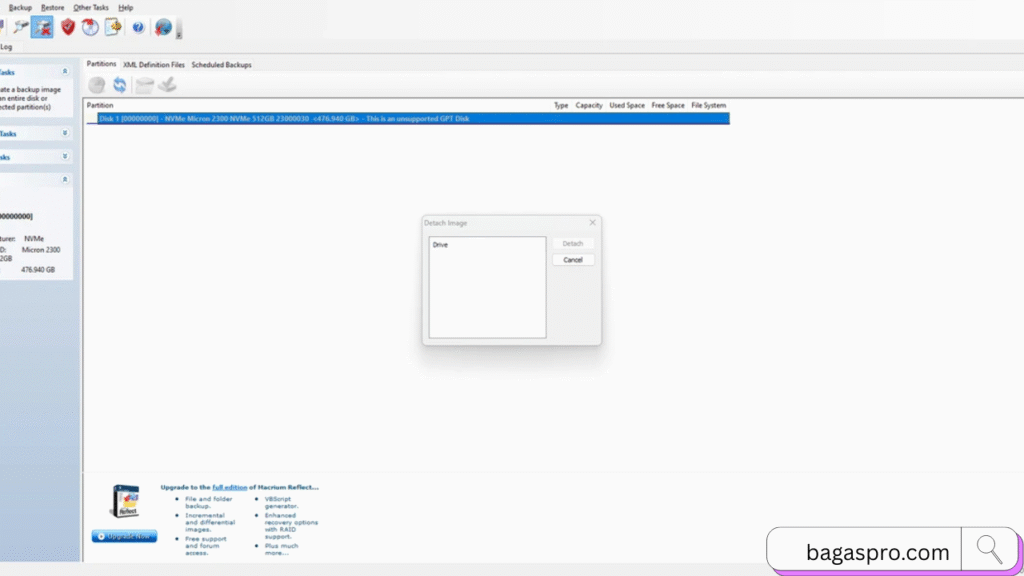This screenshot has height=576, width=1024.
Task: Open Macrium Image Guardian shield icon
Action: tap(66, 27)
